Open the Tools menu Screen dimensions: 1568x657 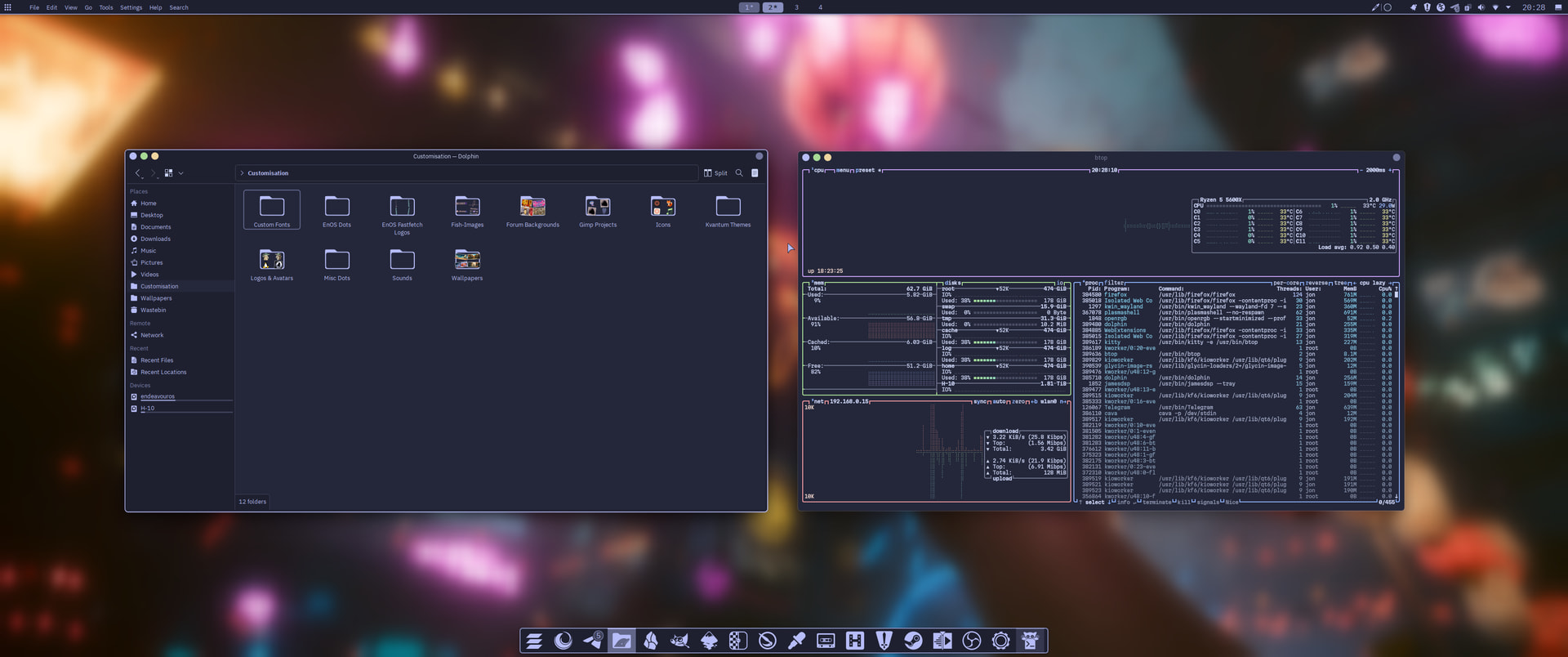click(106, 7)
